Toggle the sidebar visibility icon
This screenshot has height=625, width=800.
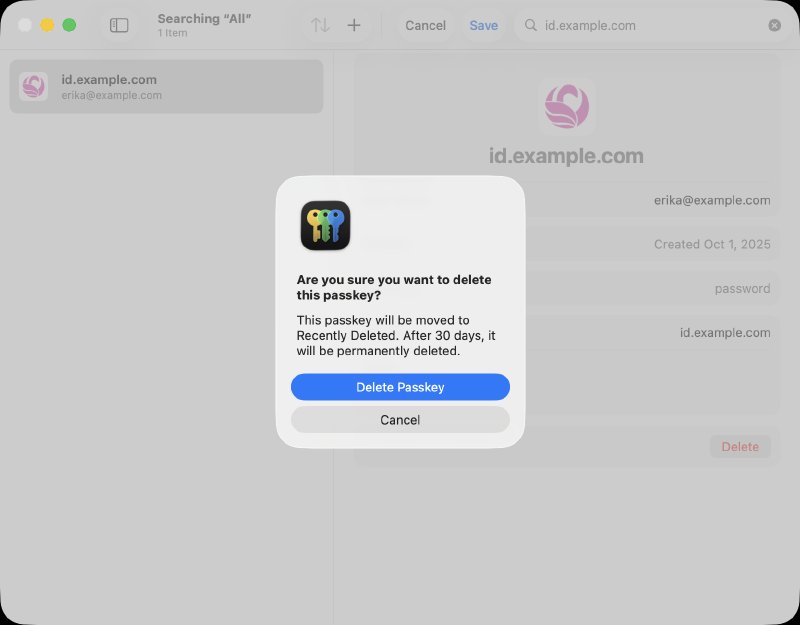point(119,26)
